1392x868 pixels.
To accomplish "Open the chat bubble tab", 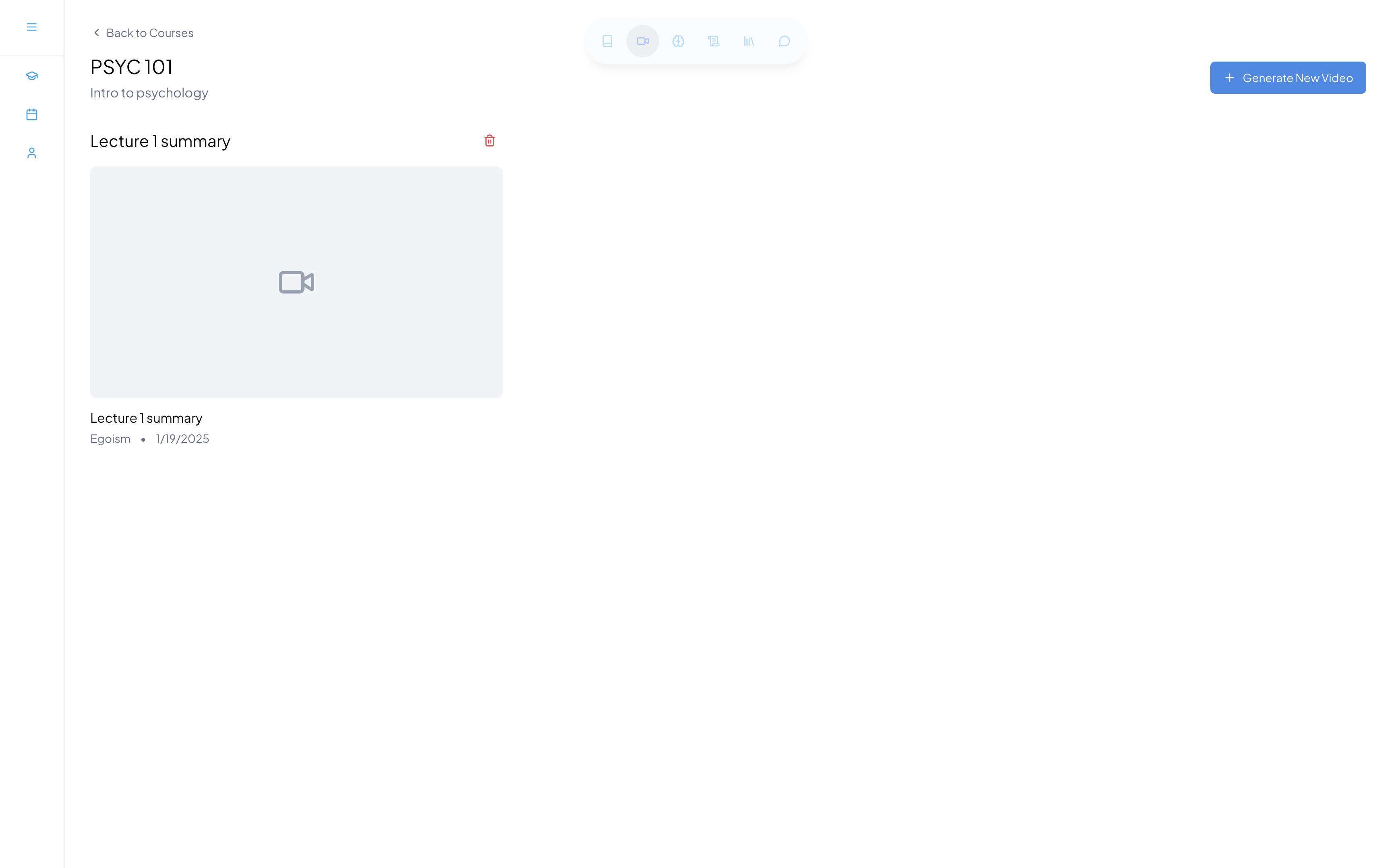I will click(x=785, y=41).
